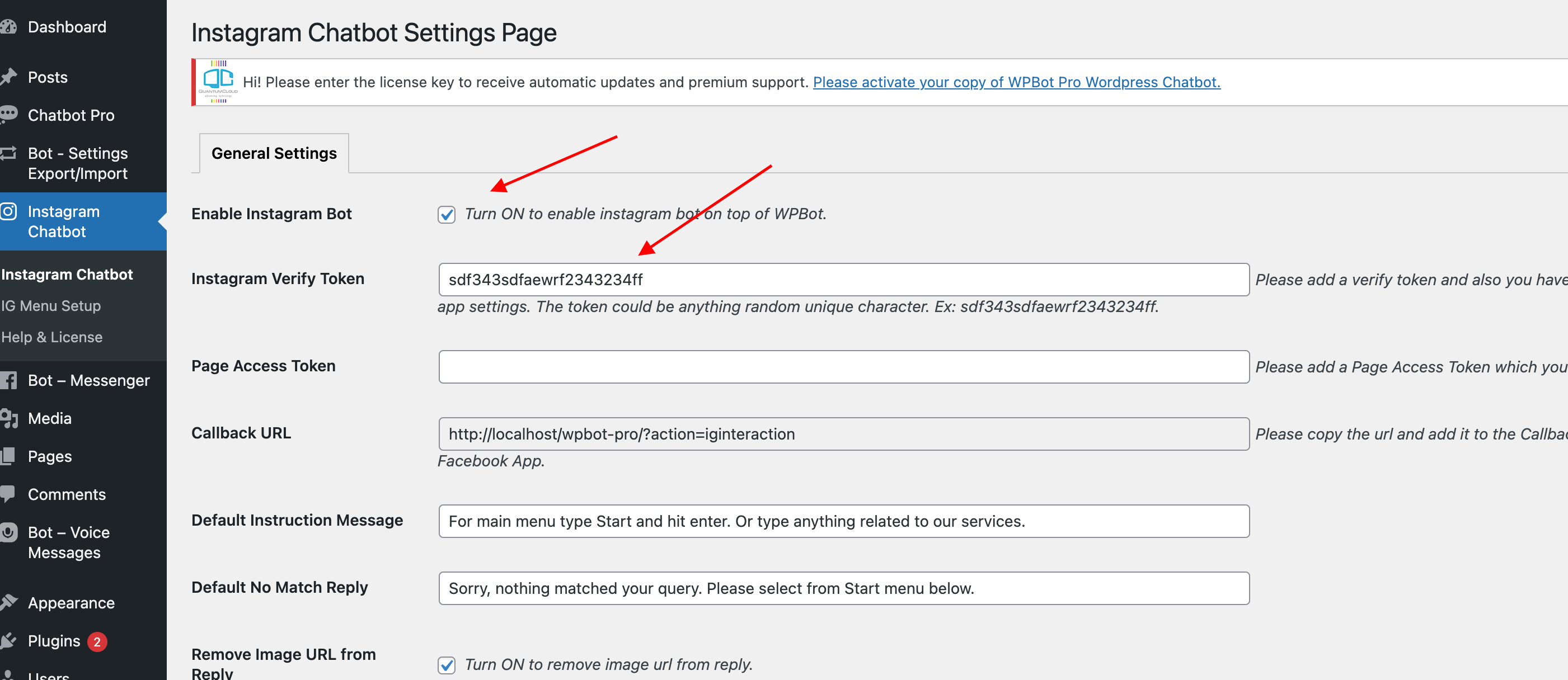The width and height of the screenshot is (1568, 680).
Task: Click the Media library icon
Action: click(8, 418)
